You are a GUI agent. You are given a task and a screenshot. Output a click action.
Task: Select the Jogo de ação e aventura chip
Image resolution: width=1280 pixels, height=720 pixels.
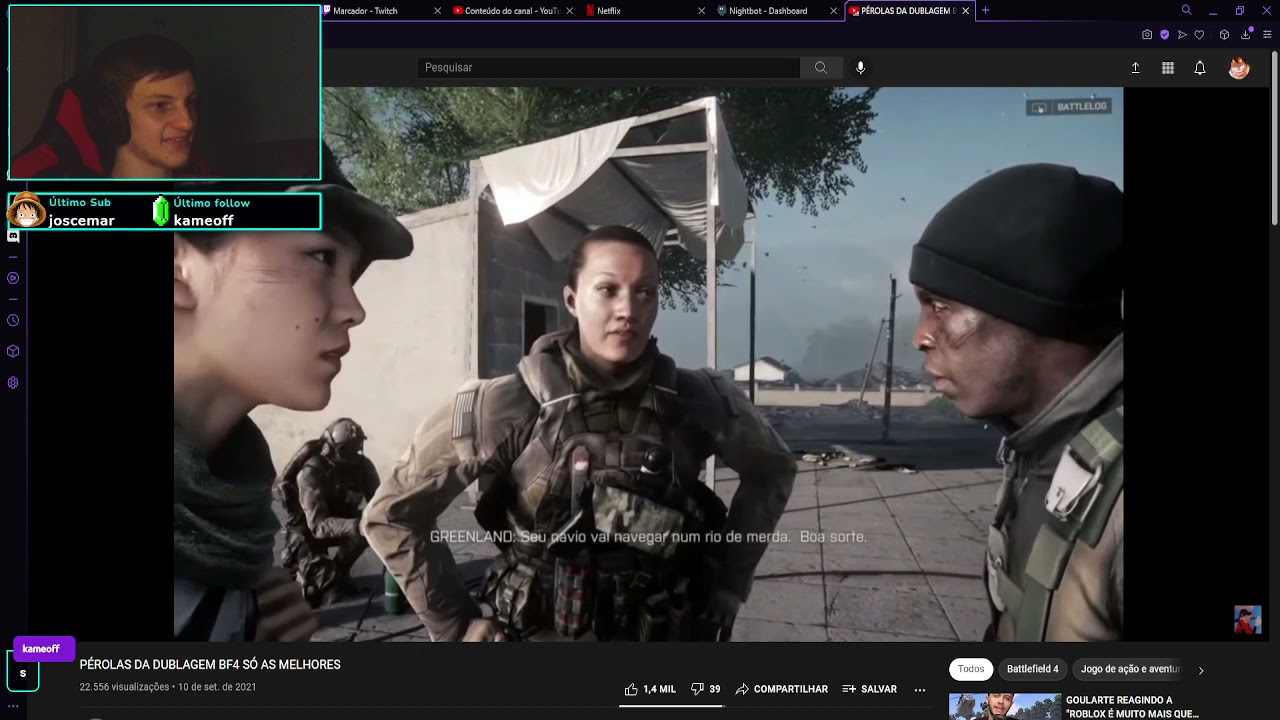click(x=1130, y=669)
